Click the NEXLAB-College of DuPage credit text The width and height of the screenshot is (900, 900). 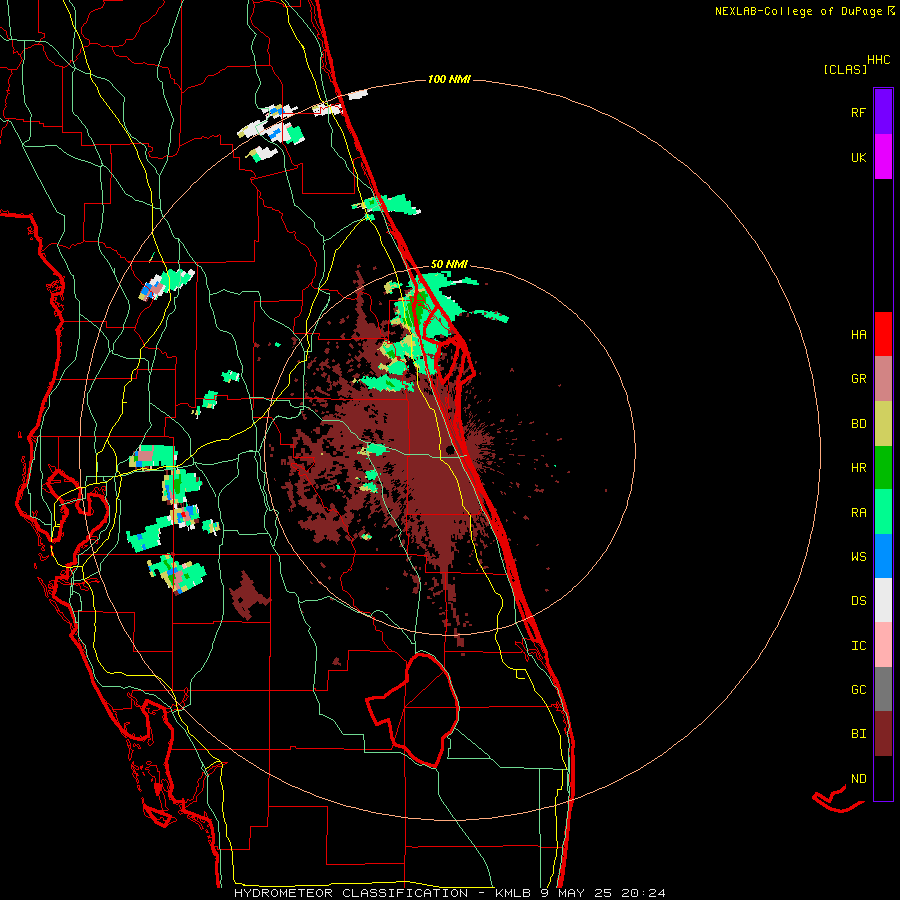click(798, 11)
